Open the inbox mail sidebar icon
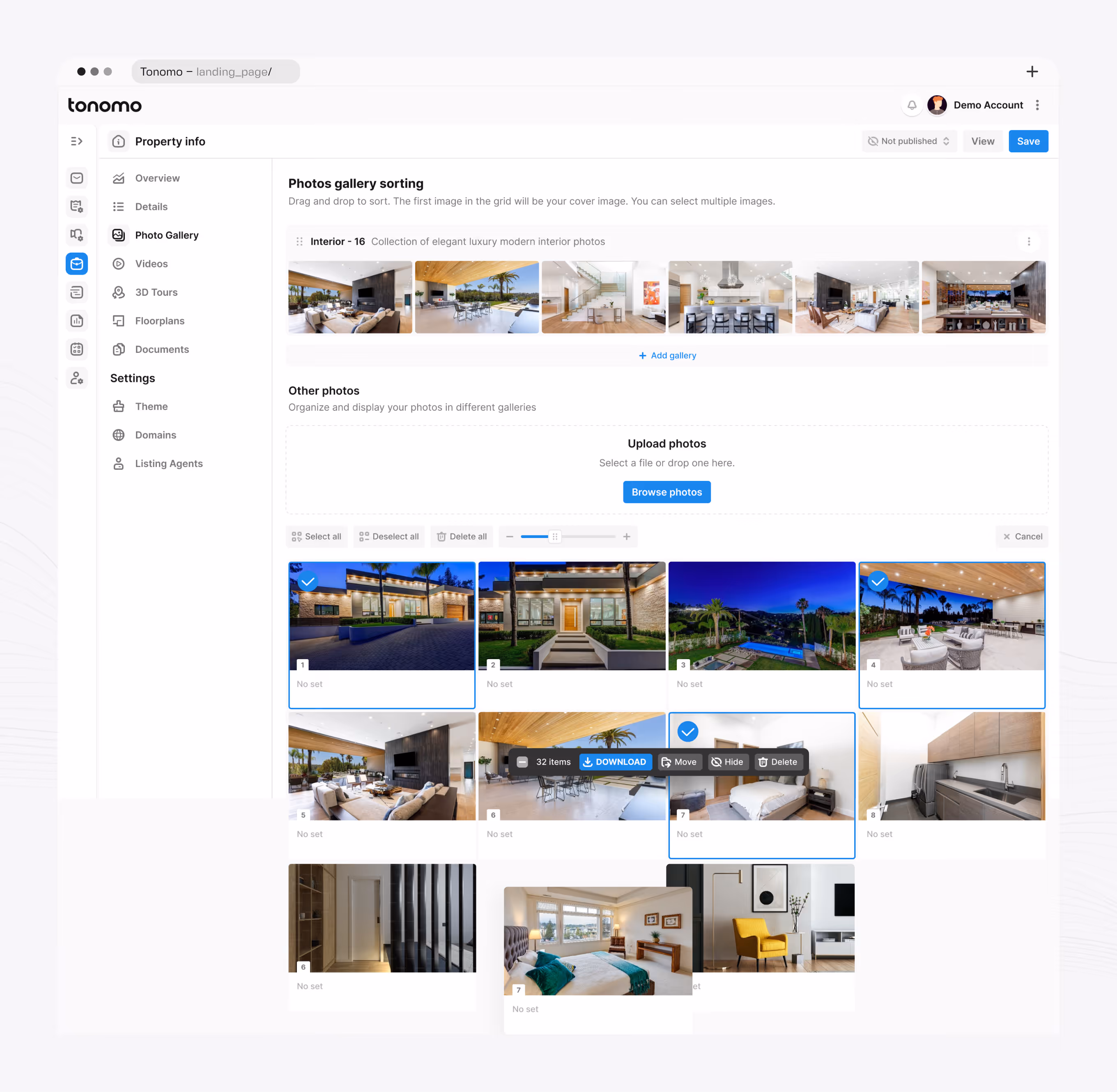 76,178
